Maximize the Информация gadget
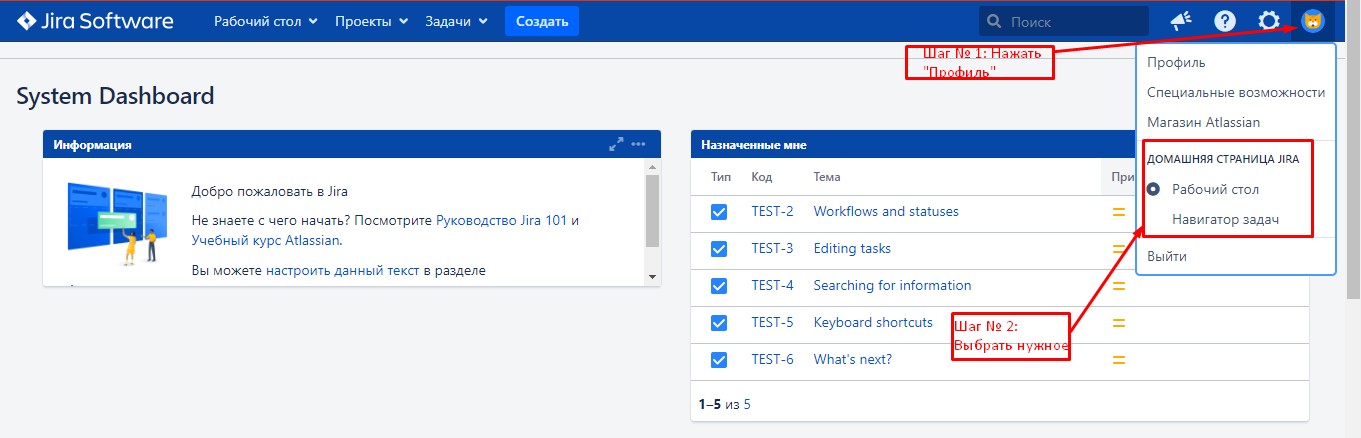Viewport: 1361px width, 438px height. click(x=616, y=144)
